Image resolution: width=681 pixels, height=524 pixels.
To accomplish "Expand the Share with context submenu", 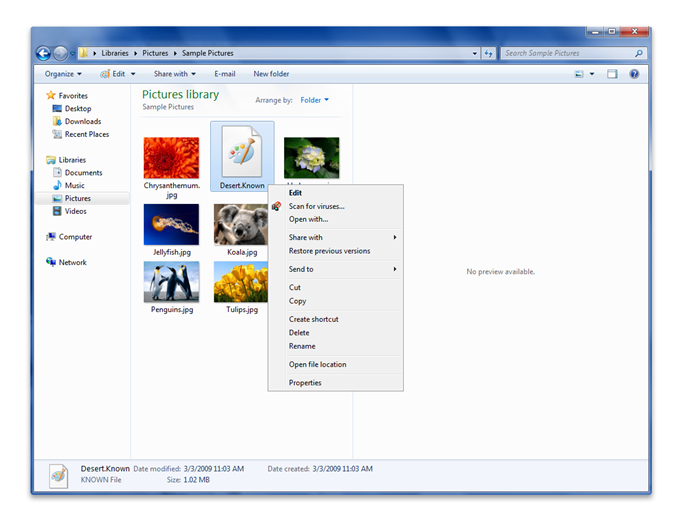I will [x=336, y=237].
